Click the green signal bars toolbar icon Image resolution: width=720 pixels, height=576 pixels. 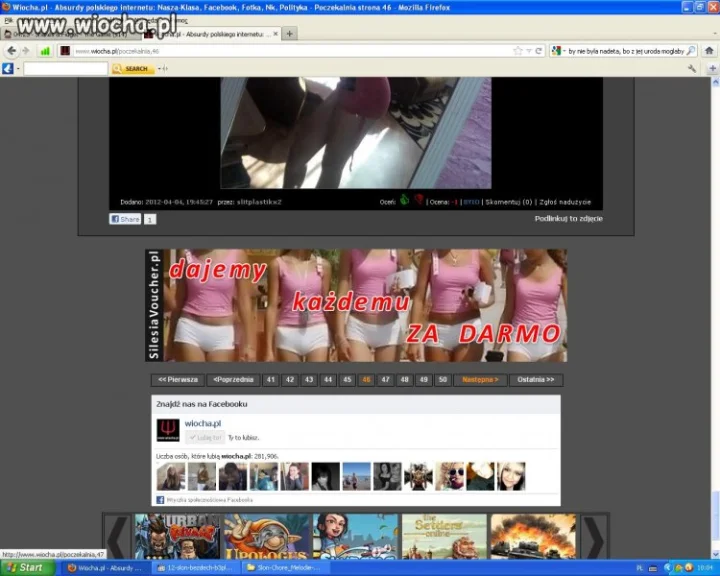click(x=45, y=51)
